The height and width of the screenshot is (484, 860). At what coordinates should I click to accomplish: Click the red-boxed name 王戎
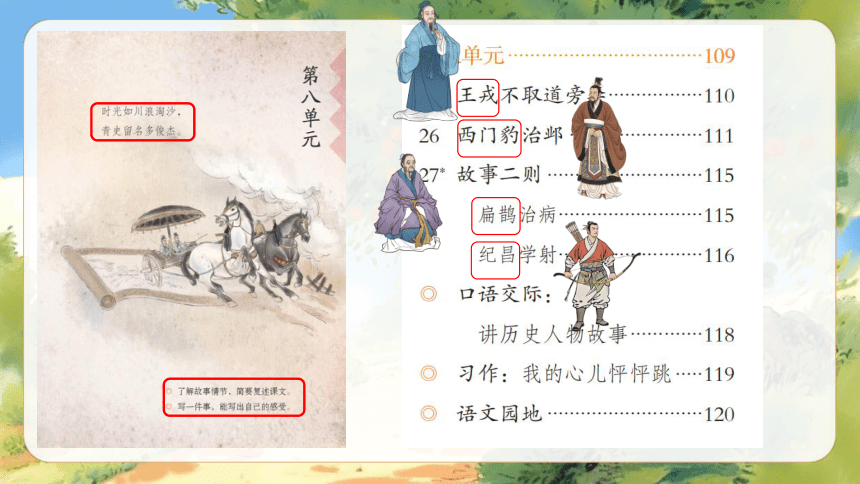[478, 97]
